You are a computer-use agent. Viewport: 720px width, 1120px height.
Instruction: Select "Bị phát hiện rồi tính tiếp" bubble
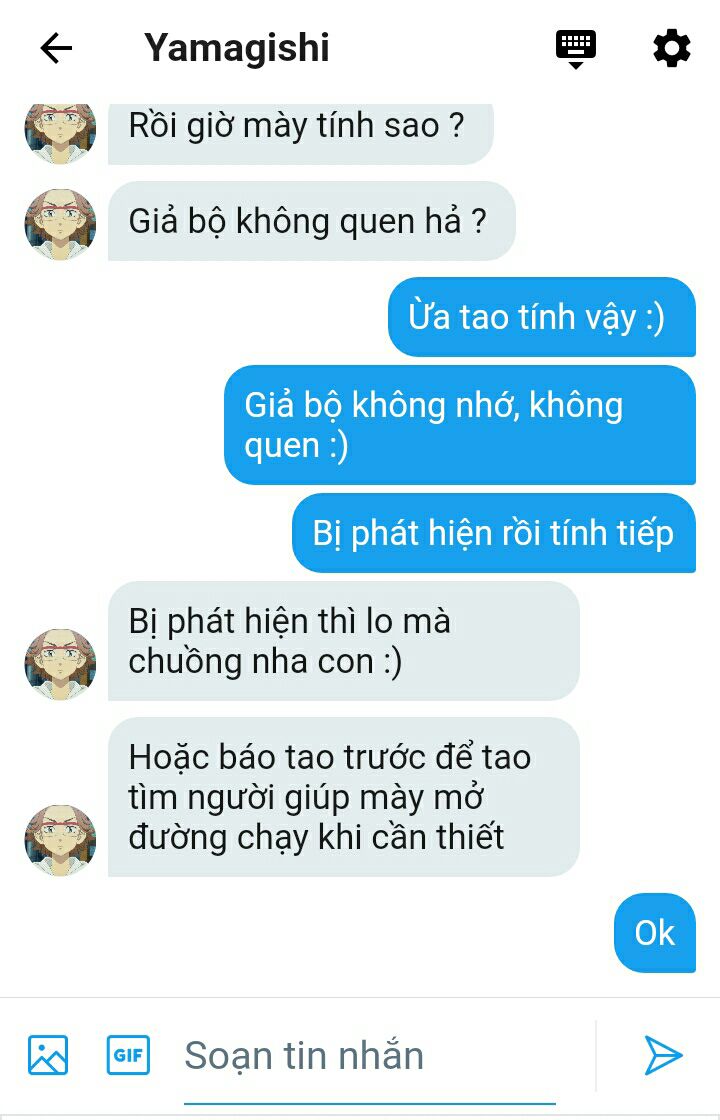494,533
